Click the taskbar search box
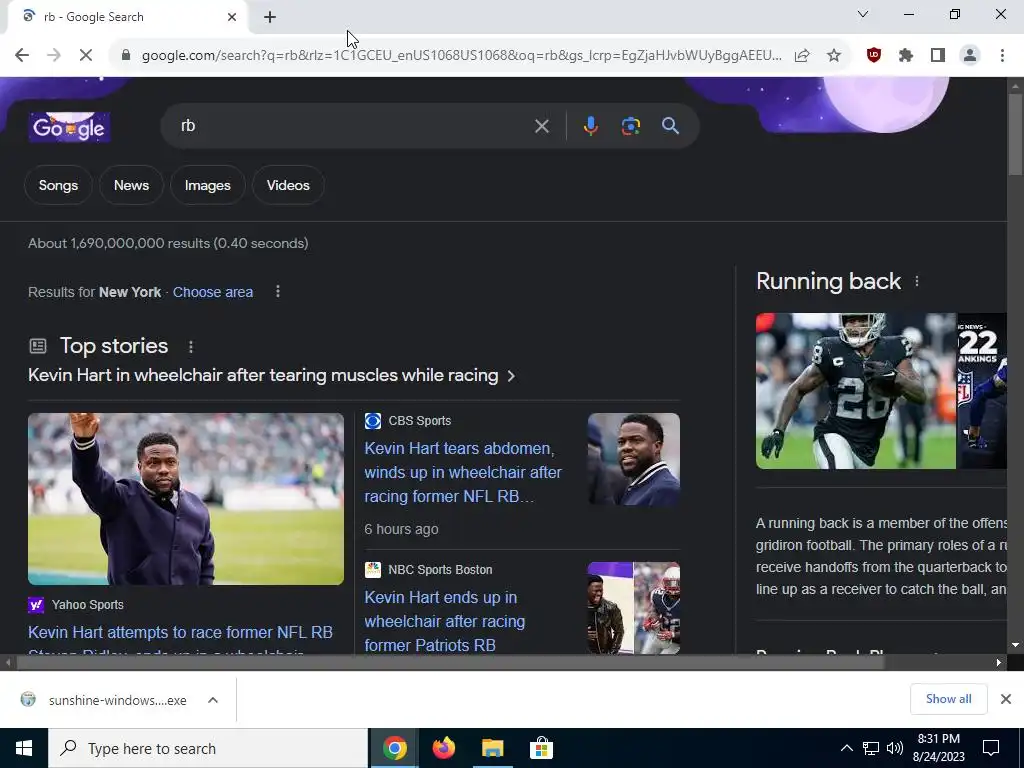Screen dimensions: 1024x768 pyautogui.click(x=208, y=748)
